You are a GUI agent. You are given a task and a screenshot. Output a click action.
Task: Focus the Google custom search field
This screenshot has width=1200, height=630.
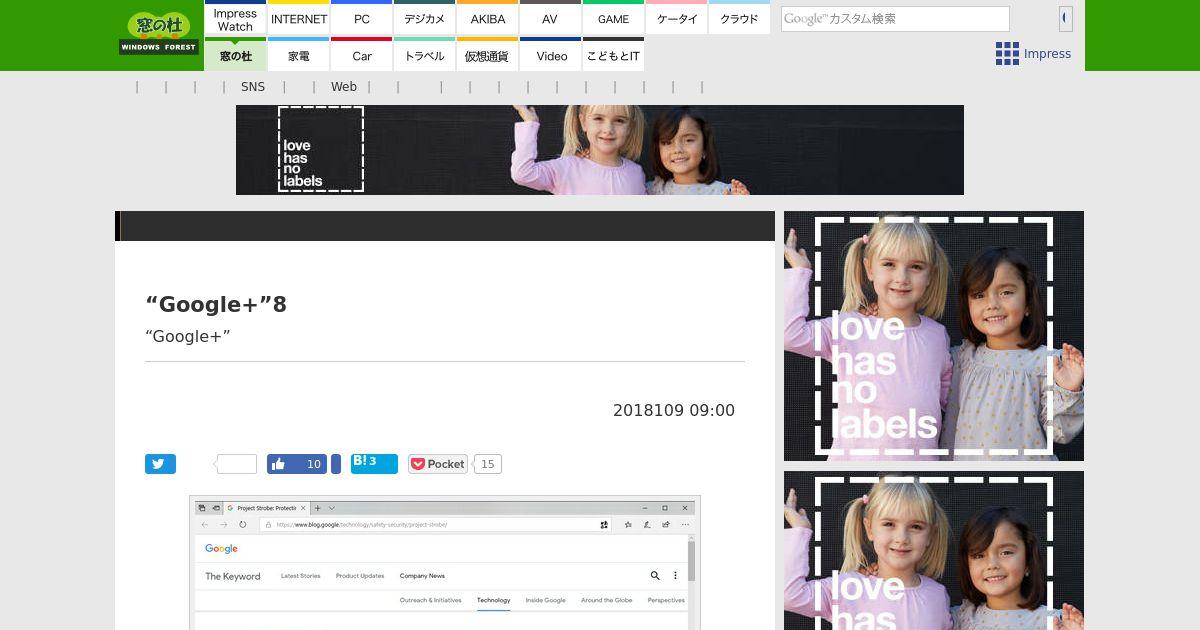click(895, 19)
